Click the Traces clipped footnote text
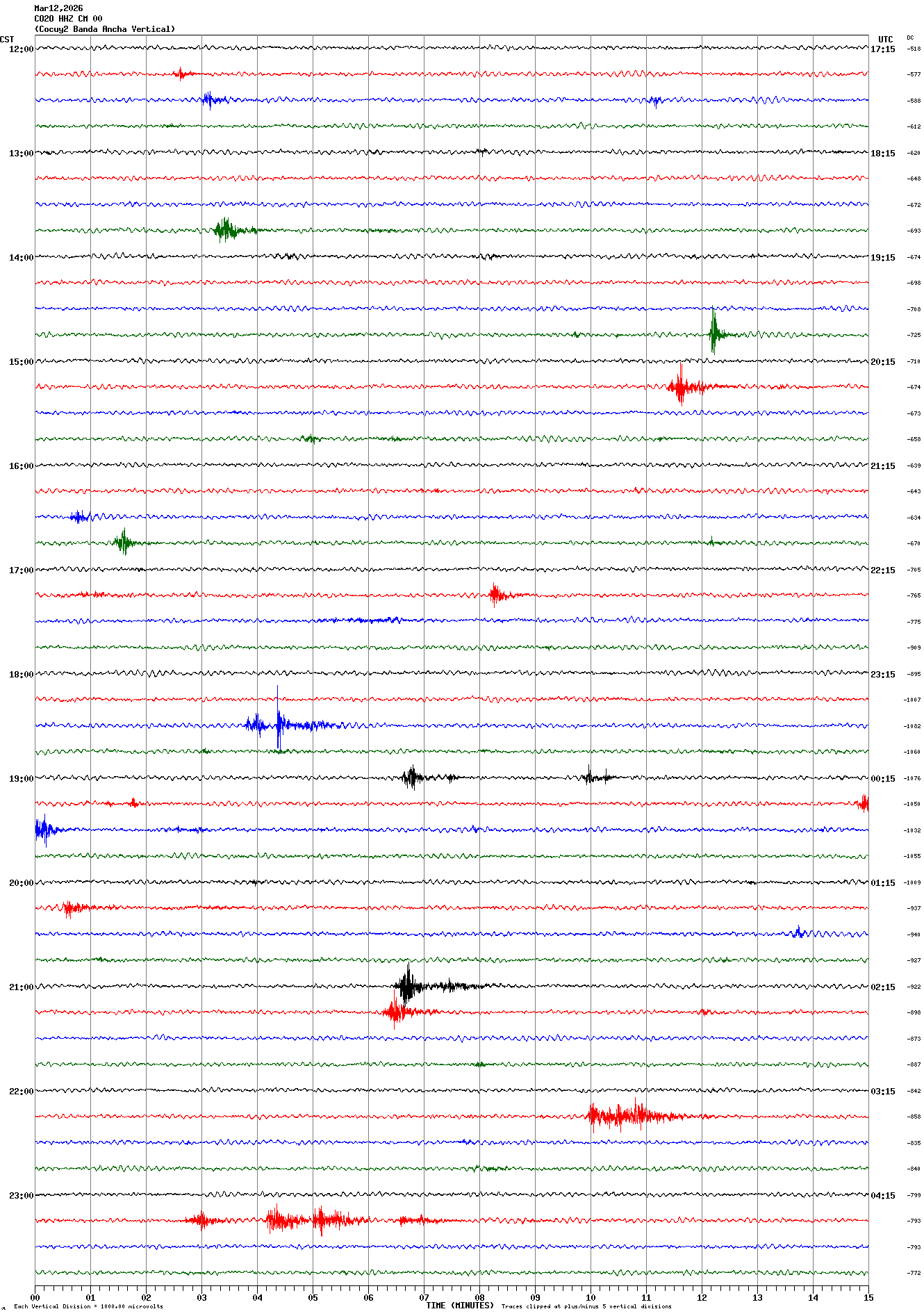Viewport: 924px width, 1316px height. coord(586,1306)
